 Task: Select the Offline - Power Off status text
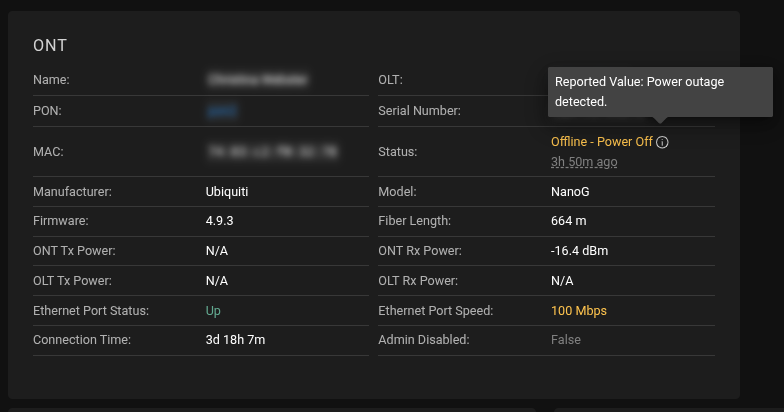coord(601,142)
